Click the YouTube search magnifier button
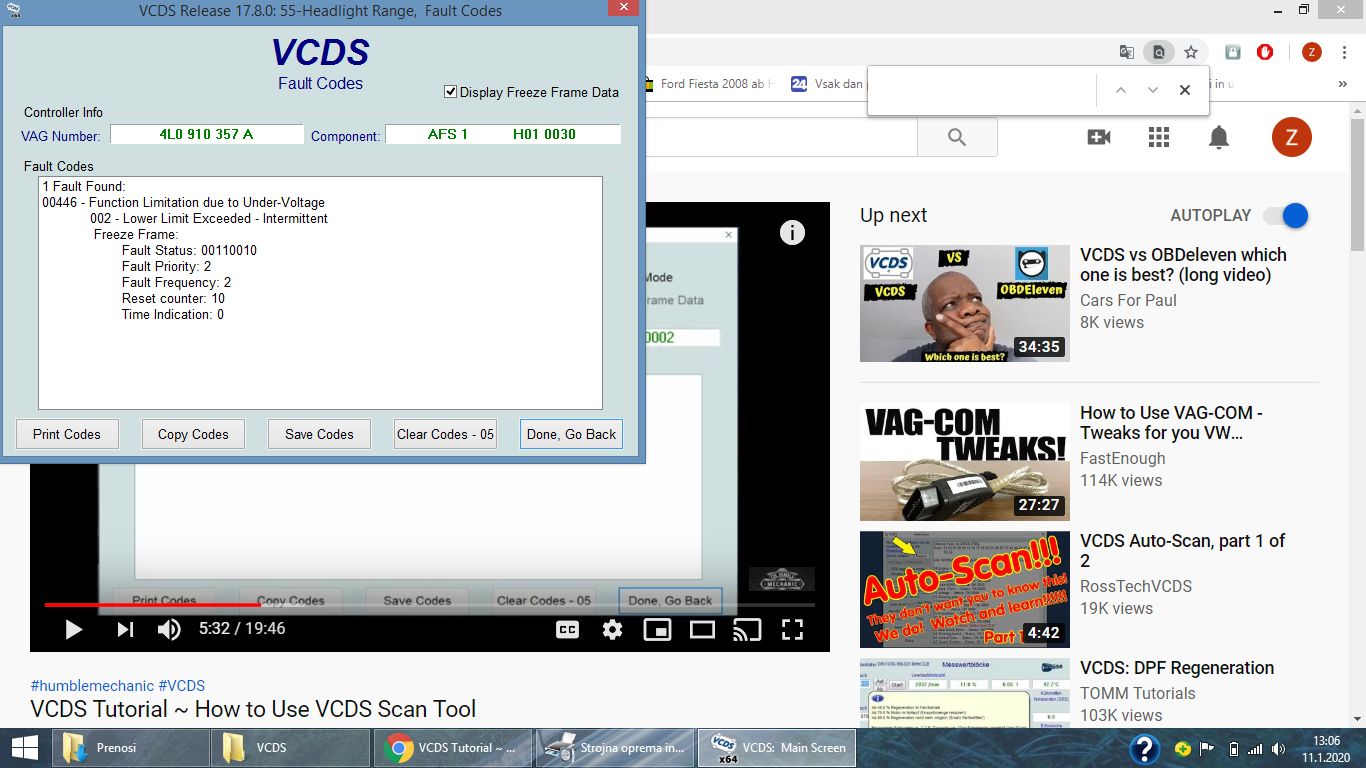 957,137
